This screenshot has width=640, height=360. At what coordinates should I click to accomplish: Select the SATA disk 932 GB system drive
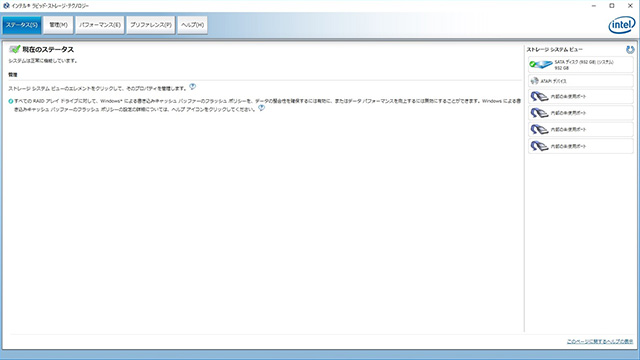[x=581, y=65]
